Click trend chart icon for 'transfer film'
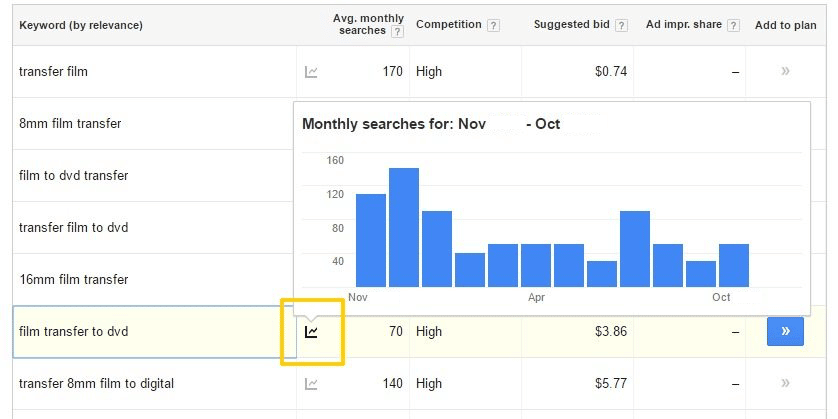Screen dimensions: 838x419 point(311,72)
